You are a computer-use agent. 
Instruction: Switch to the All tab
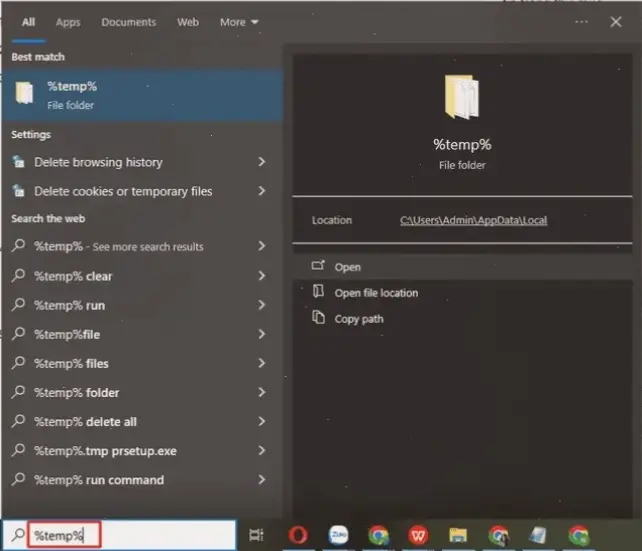tap(28, 22)
